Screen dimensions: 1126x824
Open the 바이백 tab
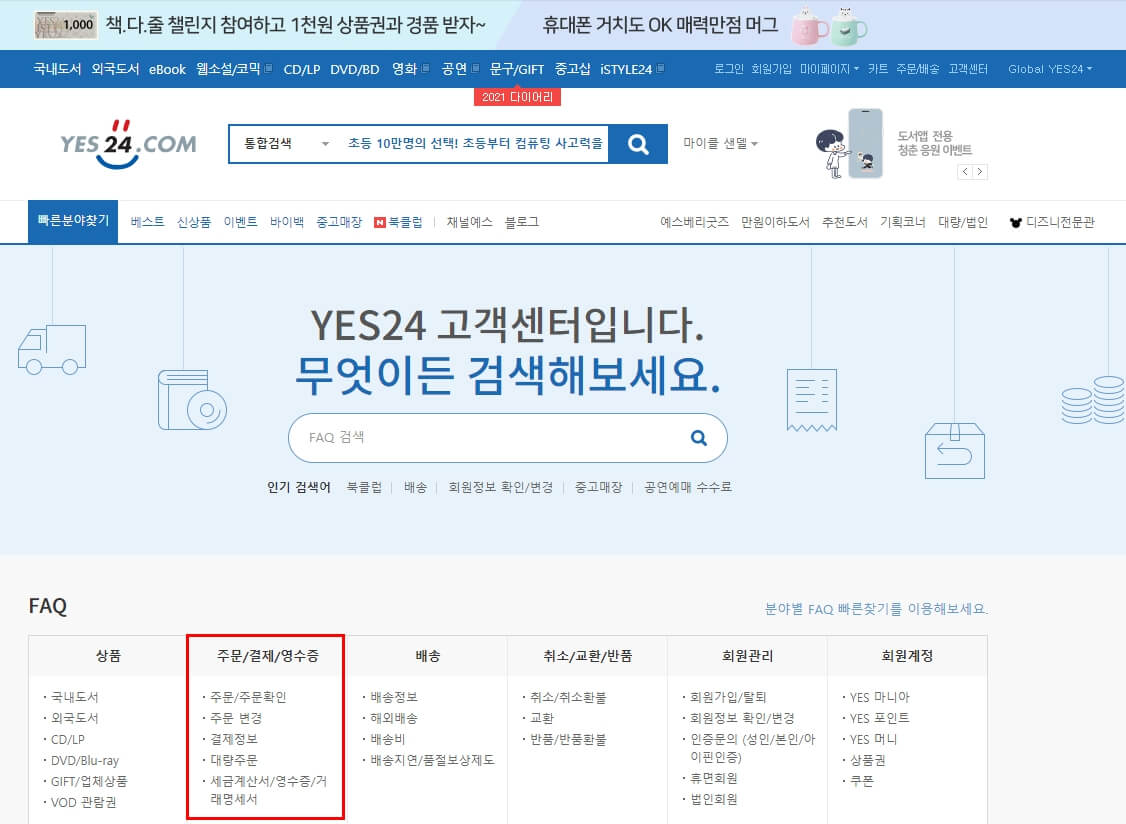coord(287,222)
